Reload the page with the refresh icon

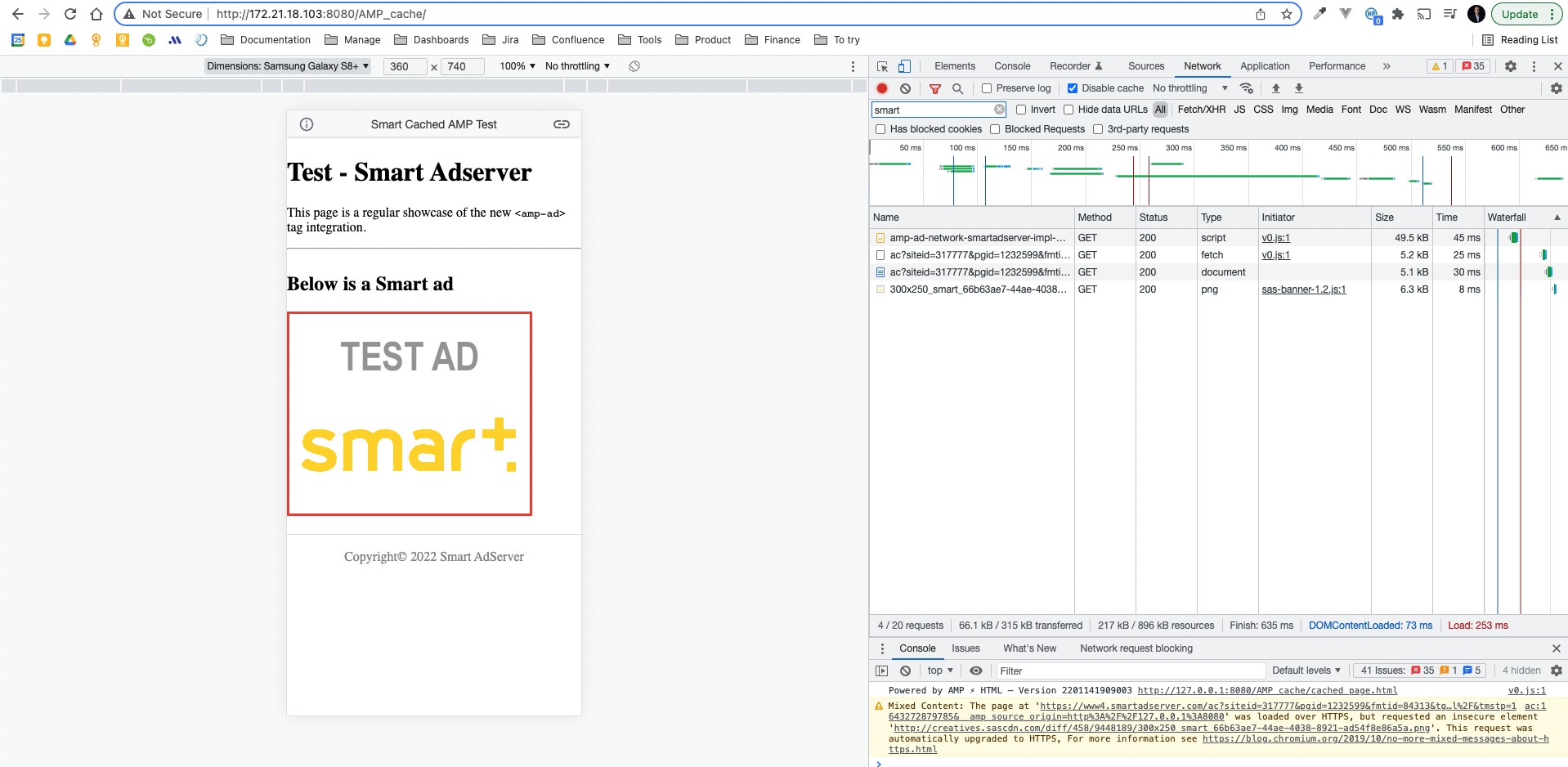[x=70, y=14]
